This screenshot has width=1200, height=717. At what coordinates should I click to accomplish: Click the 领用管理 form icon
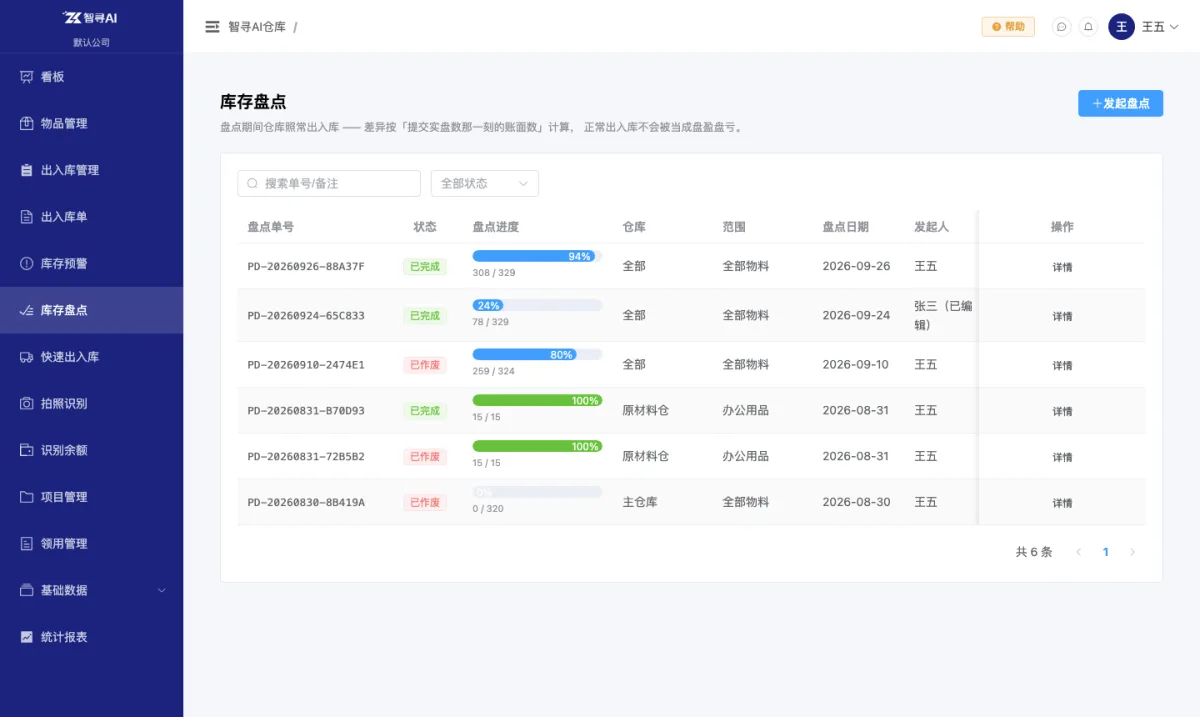[27, 544]
